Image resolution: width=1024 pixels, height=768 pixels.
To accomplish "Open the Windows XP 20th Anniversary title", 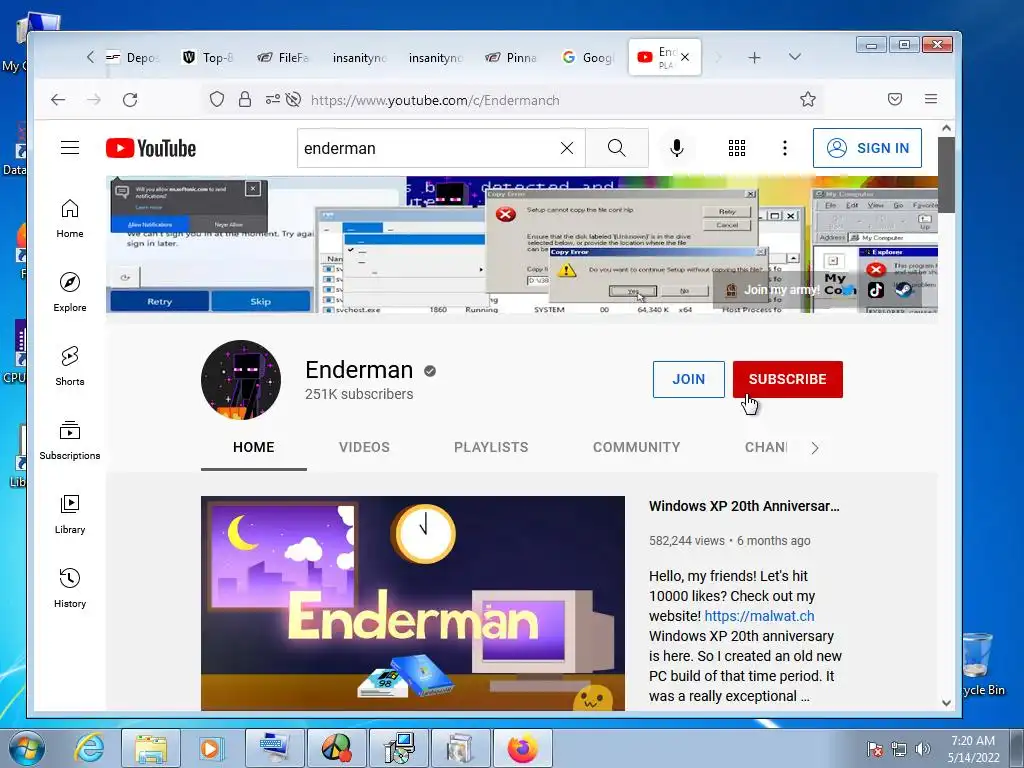I will [744, 506].
